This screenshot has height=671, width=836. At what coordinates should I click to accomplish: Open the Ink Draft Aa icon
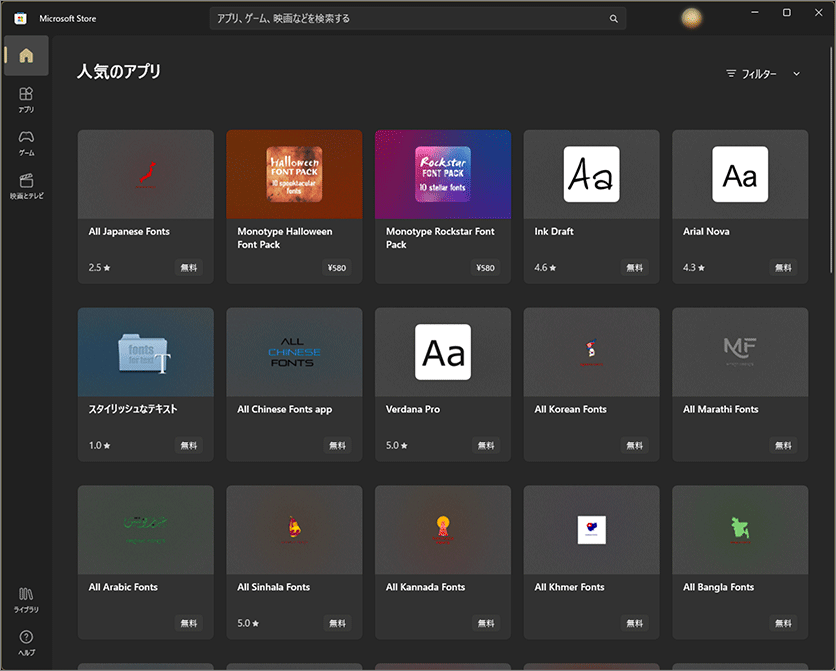click(x=592, y=174)
